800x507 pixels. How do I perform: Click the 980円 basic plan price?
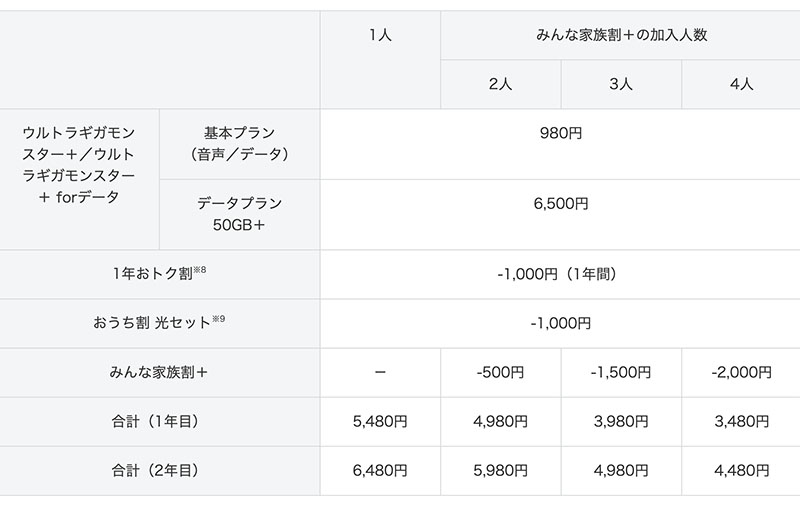(561, 133)
